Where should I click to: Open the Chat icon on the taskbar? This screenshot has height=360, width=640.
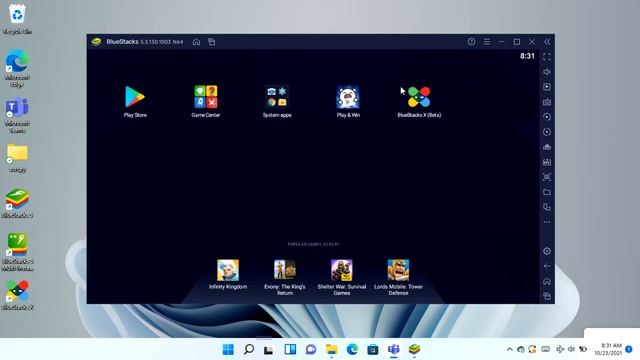tap(311, 349)
